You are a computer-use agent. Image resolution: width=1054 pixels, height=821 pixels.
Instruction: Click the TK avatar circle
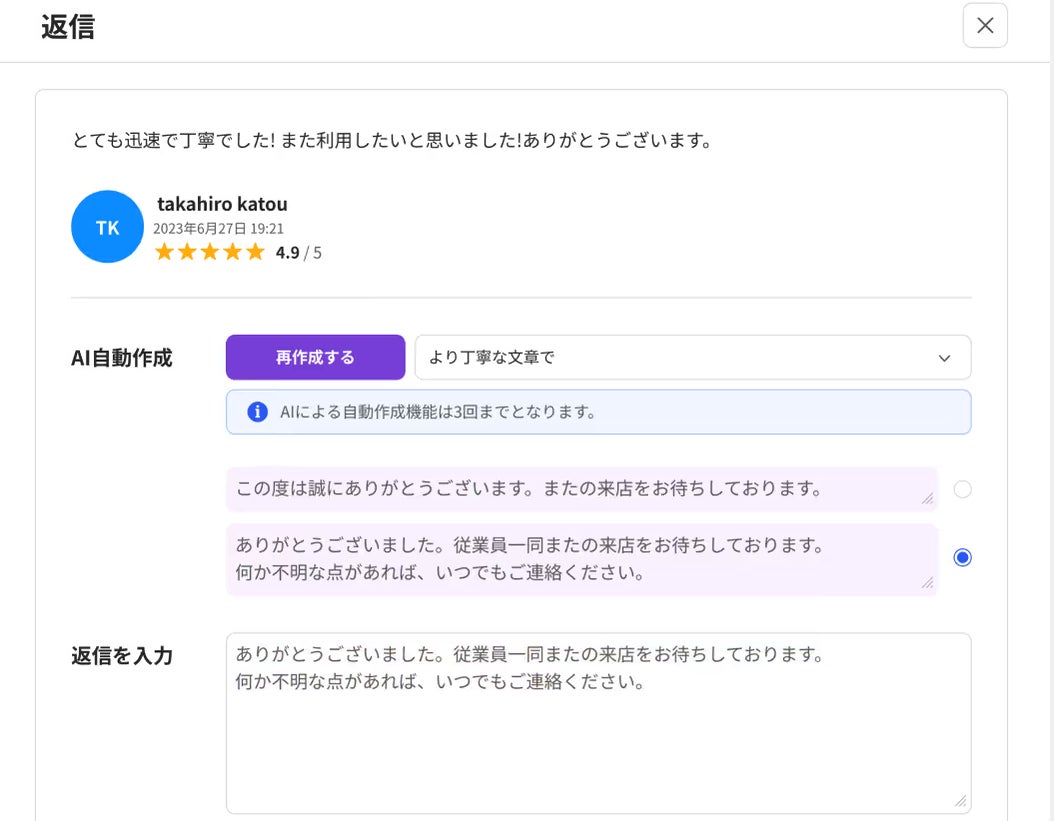click(107, 227)
